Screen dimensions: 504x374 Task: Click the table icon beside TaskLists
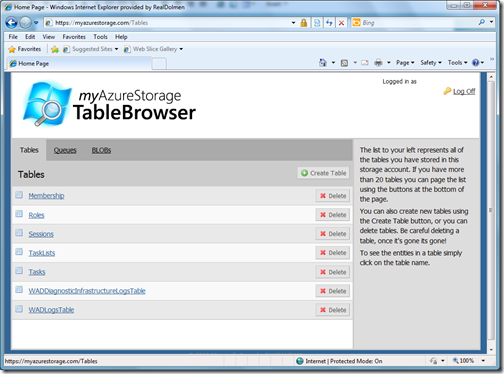click(19, 252)
